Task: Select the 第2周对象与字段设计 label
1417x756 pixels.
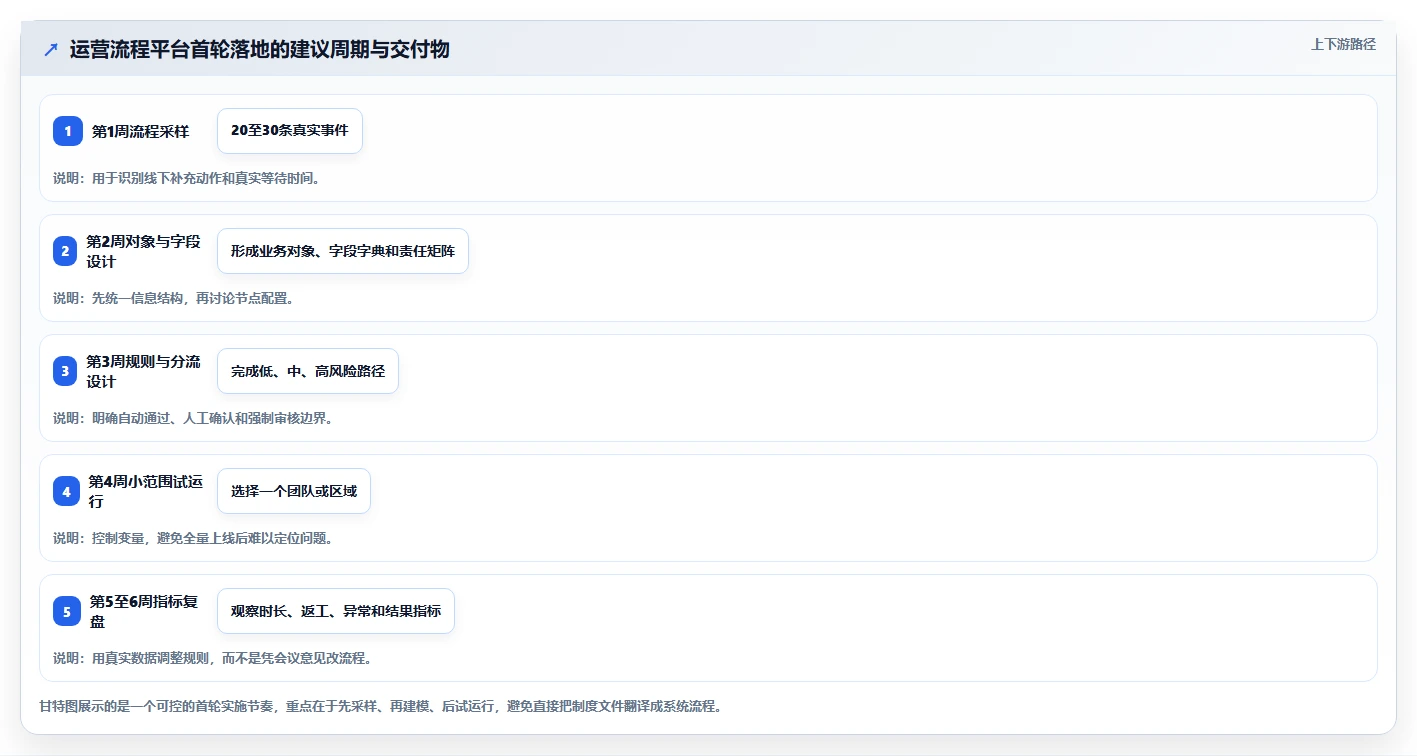Action: point(143,251)
